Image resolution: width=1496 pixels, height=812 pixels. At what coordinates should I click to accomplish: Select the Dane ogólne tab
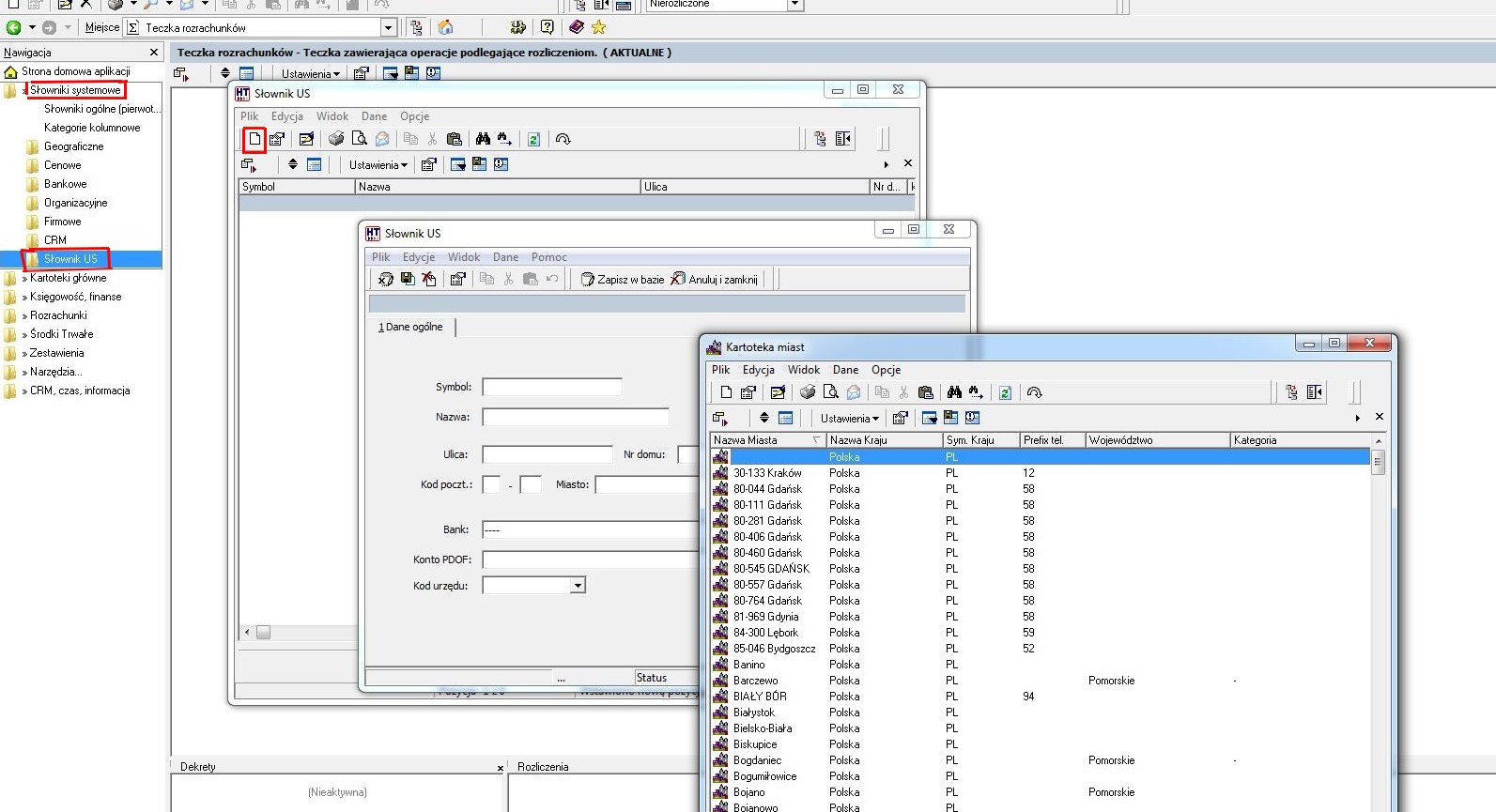[411, 327]
